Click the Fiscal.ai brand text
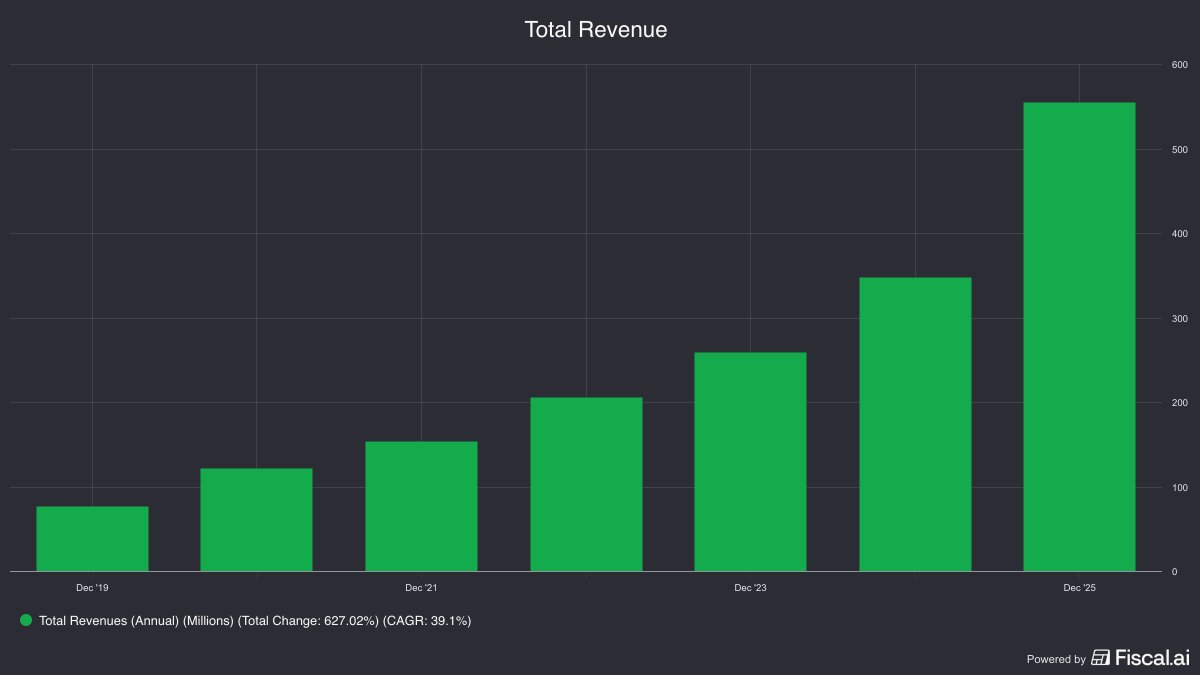 coord(1152,658)
